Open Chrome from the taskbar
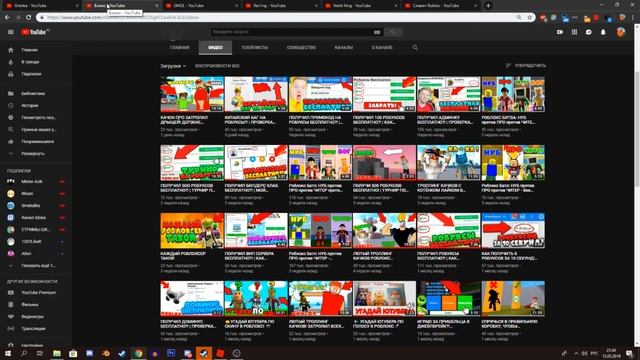This screenshot has width=640, height=360. pyautogui.click(x=138, y=353)
